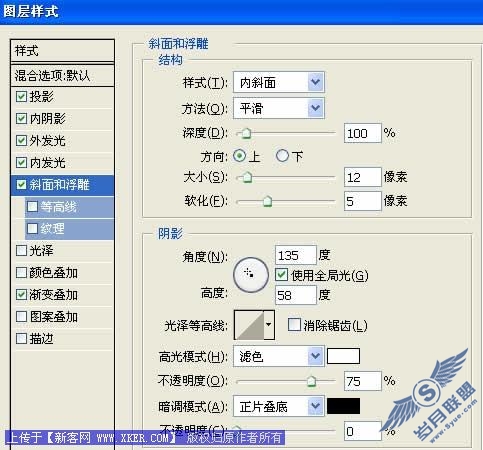Uncheck the 渐变叠加 checkbox

click(21, 295)
